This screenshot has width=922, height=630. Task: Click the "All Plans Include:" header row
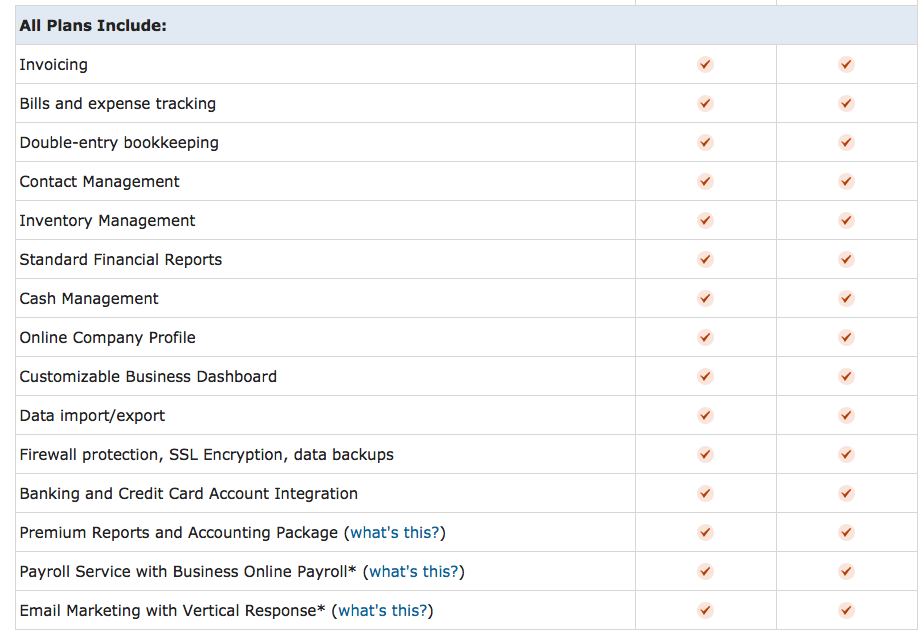[466, 25]
